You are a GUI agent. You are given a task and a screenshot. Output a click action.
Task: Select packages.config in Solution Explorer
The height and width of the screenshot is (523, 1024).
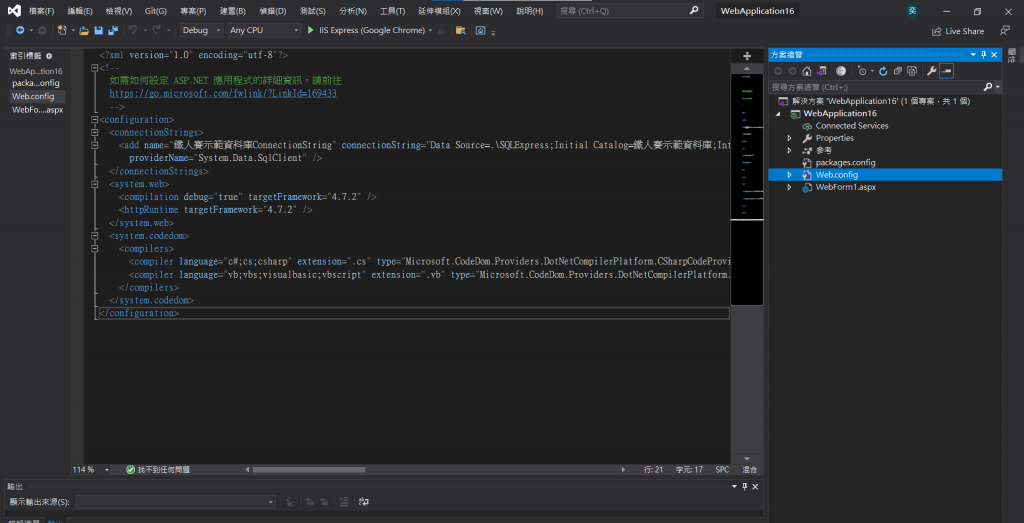[845, 163]
